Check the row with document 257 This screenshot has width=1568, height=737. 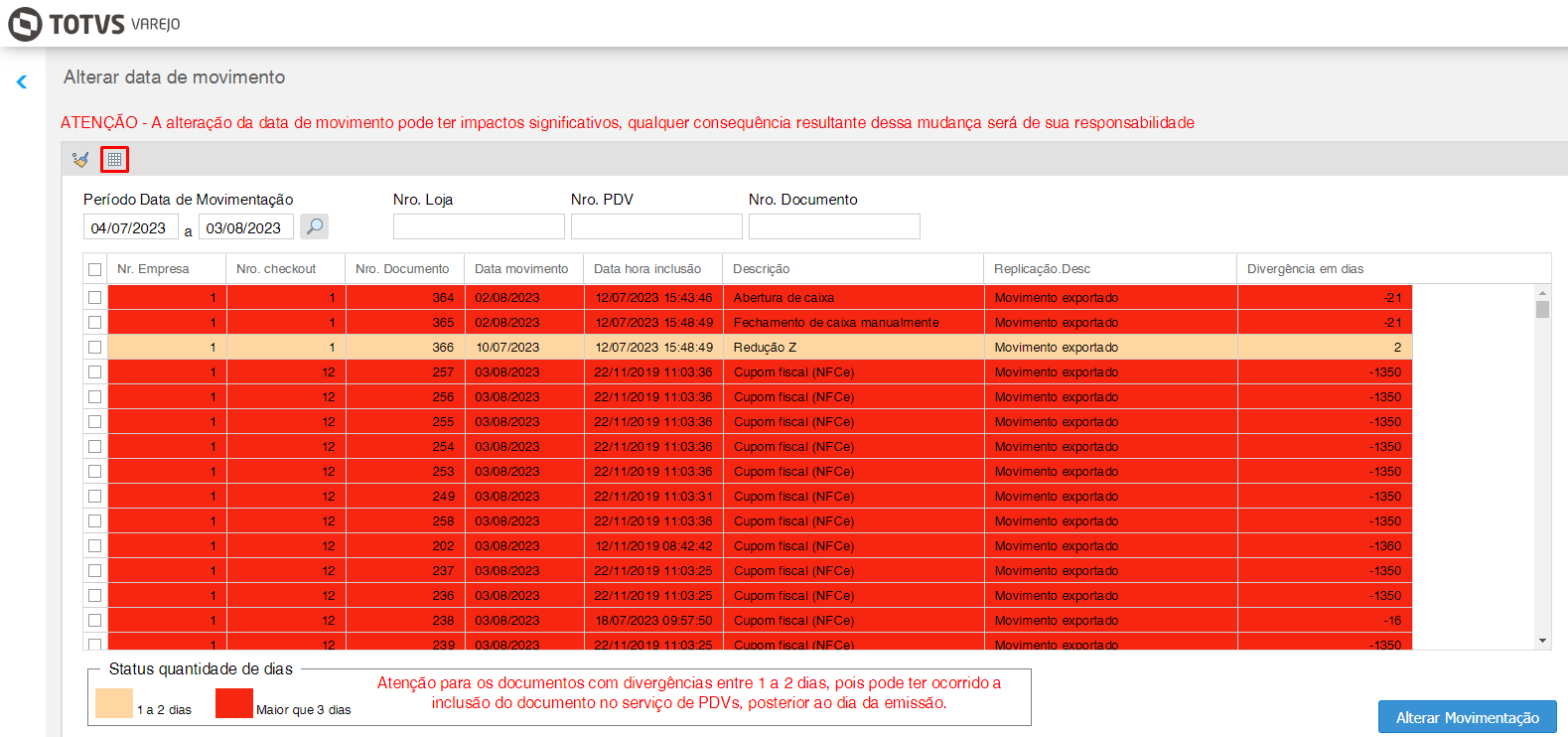coord(94,371)
